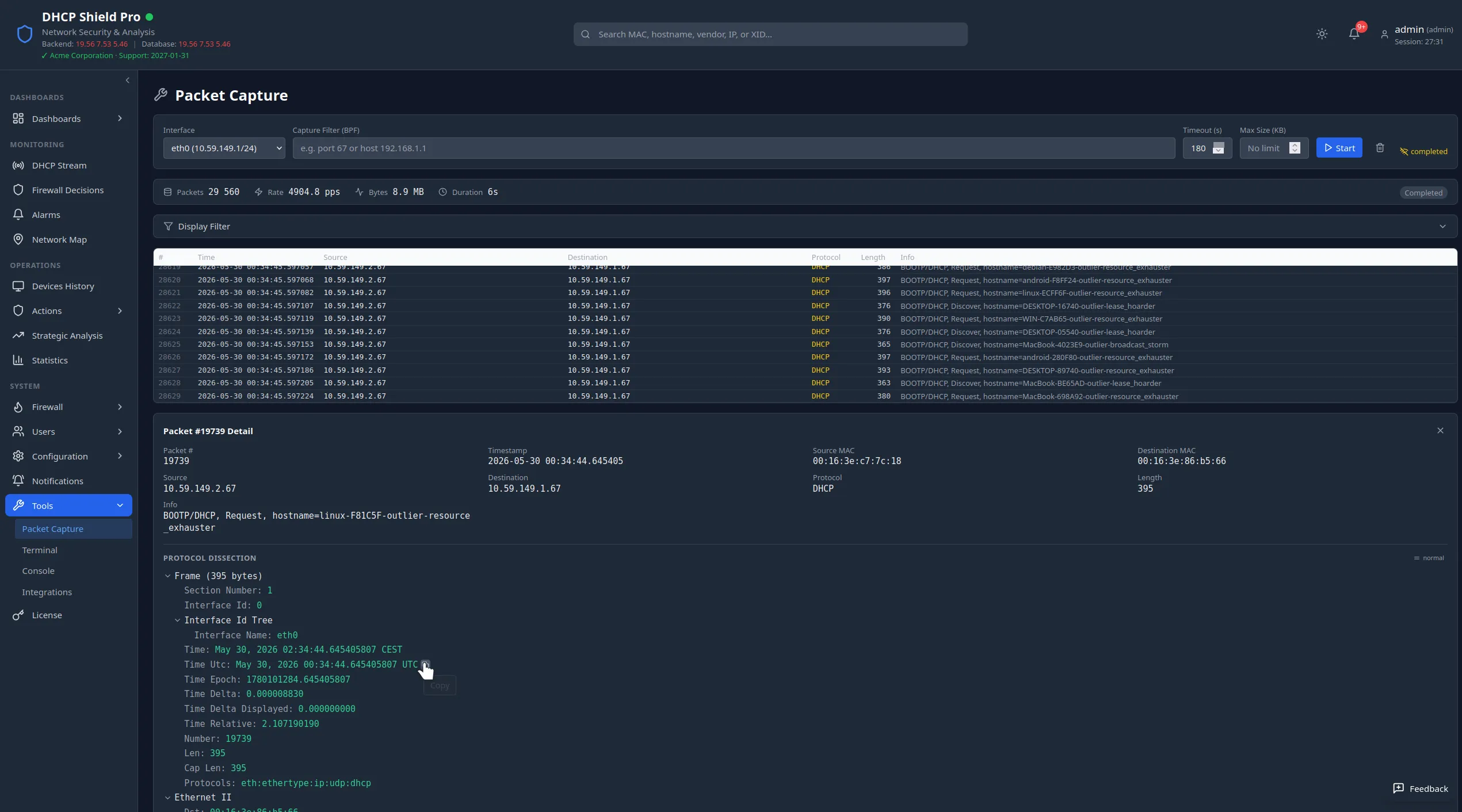
Task: Close the Packet #19739 Detail panel
Action: coord(1440,431)
